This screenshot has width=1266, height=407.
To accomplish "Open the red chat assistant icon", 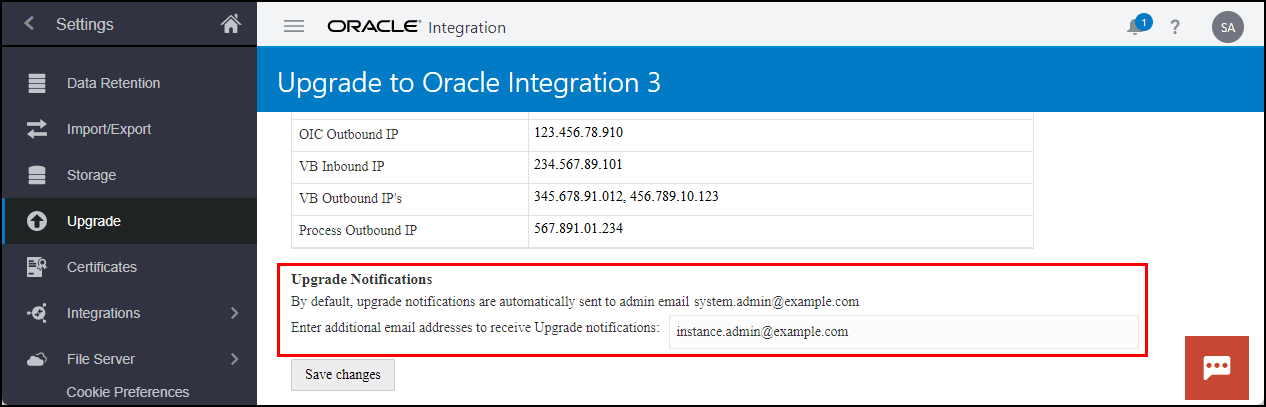I will coord(1216,368).
